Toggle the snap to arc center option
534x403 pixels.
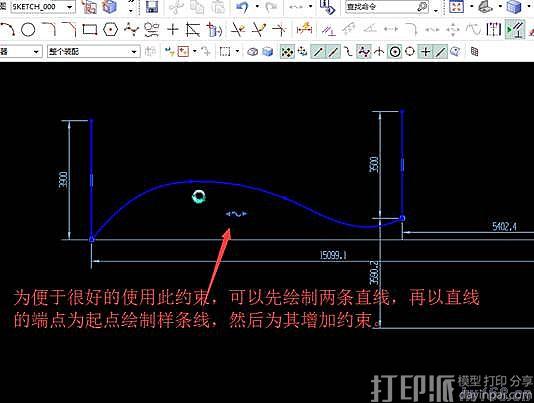(x=395, y=52)
